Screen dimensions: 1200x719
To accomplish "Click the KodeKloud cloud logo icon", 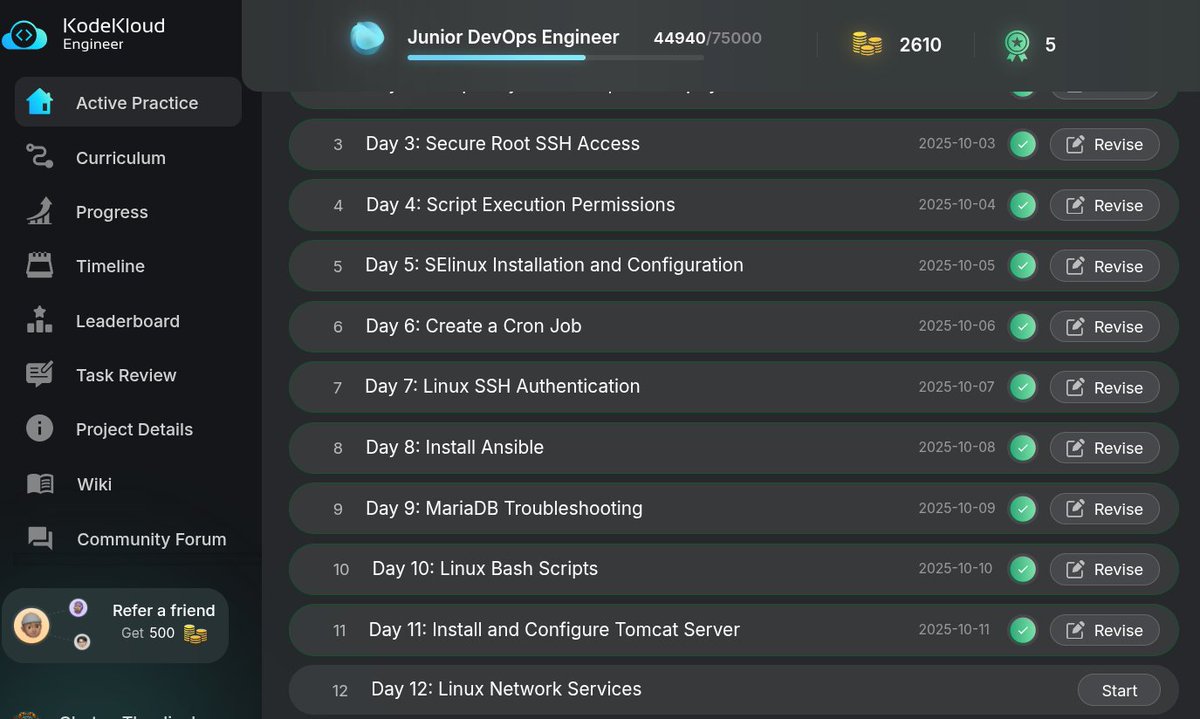I will coord(25,35).
